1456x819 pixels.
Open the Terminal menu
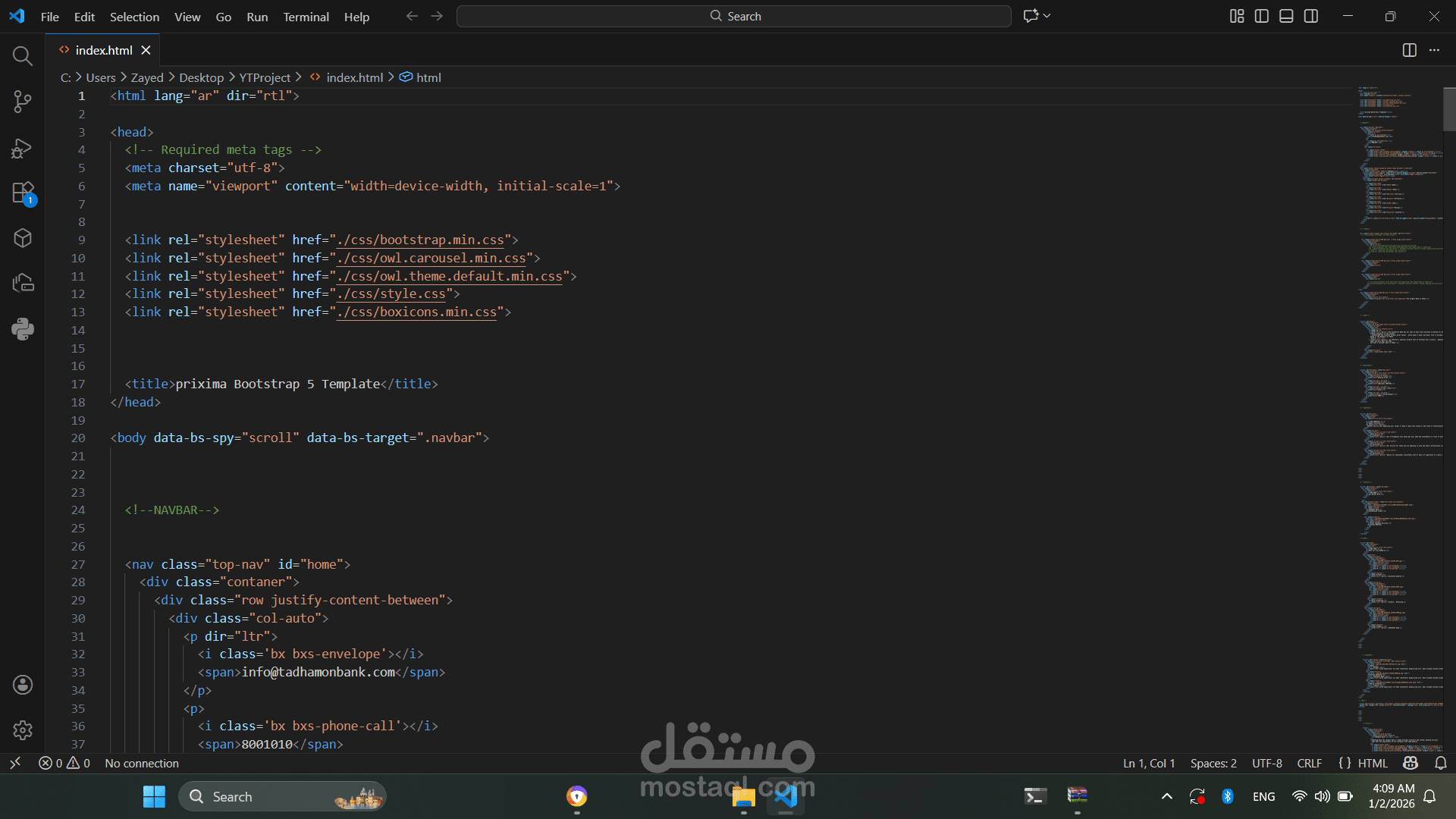pos(306,17)
